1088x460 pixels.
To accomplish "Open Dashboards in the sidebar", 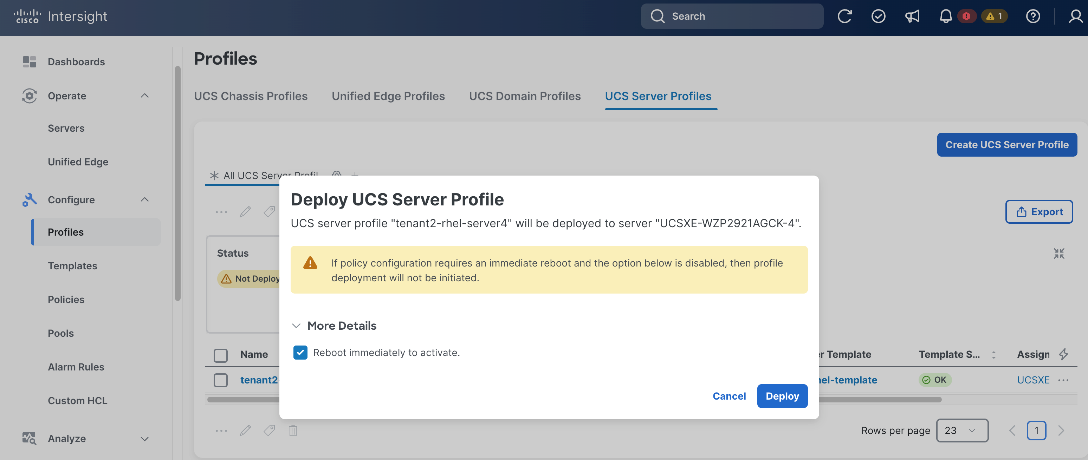I will click(x=76, y=62).
